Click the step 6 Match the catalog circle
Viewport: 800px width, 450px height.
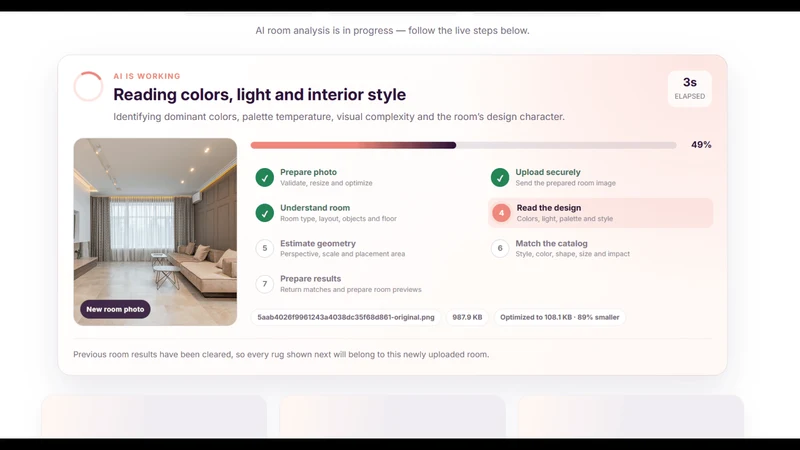tap(500, 248)
